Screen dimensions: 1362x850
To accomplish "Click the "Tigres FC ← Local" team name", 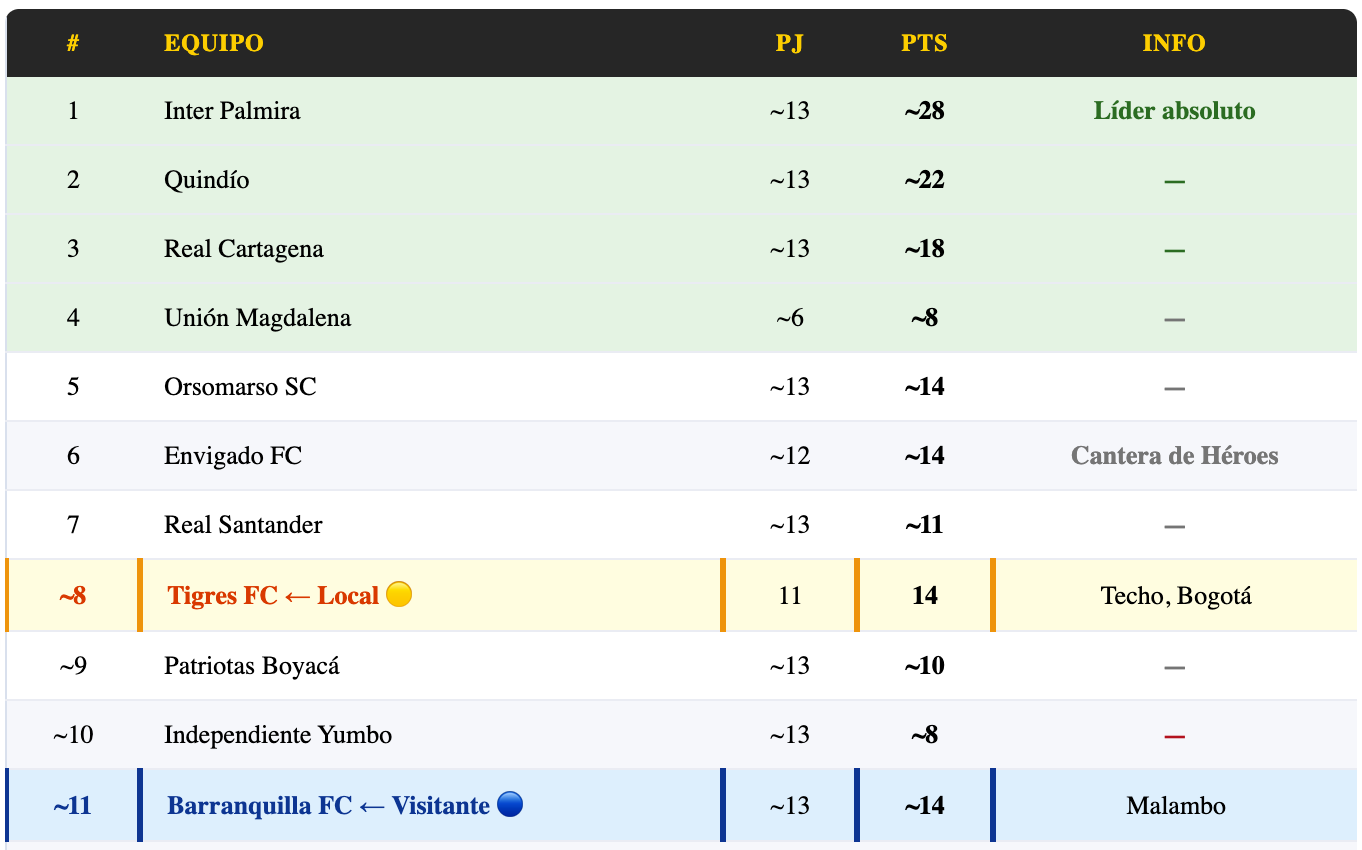I will (273, 596).
